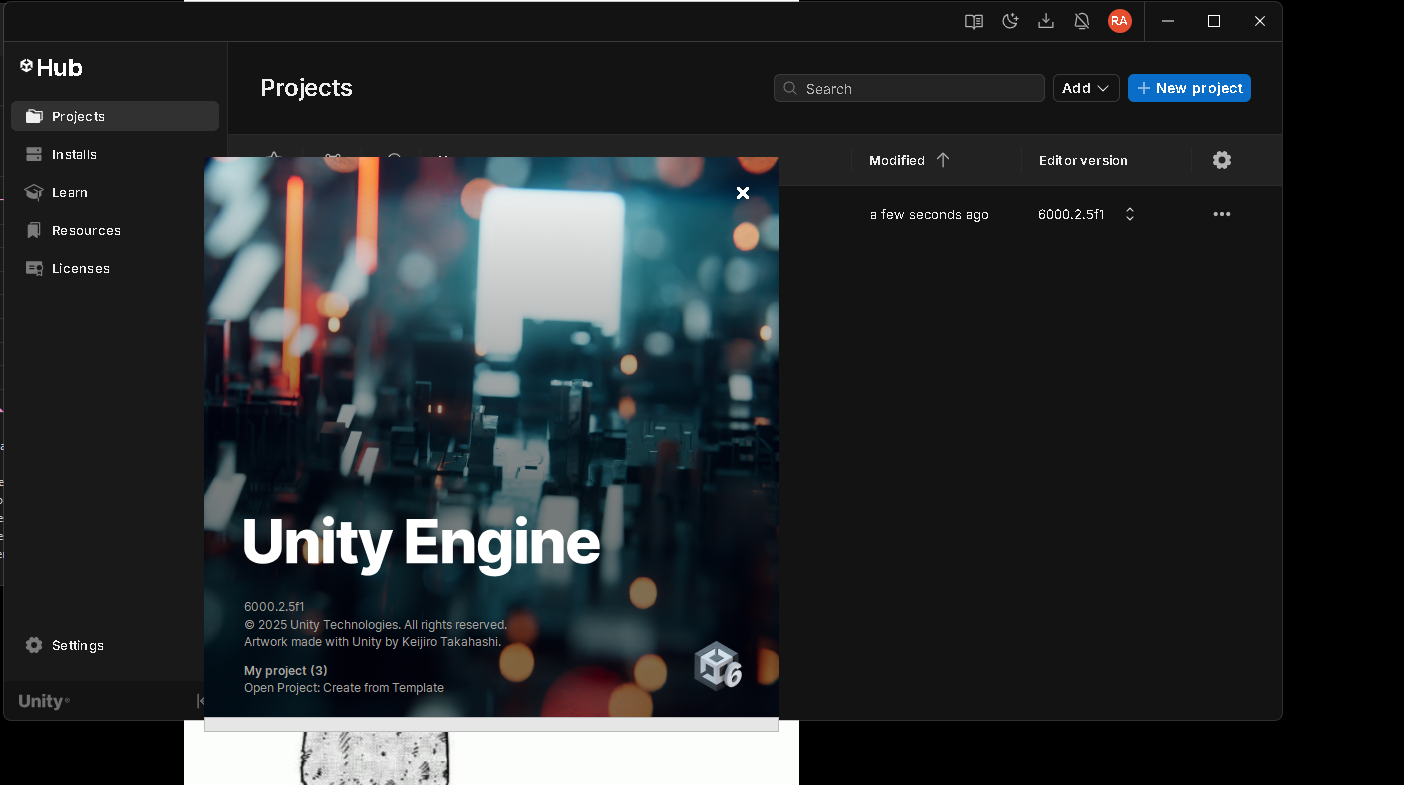Open the documentation book icon in title bar
This screenshot has width=1404, height=785.
(x=974, y=21)
